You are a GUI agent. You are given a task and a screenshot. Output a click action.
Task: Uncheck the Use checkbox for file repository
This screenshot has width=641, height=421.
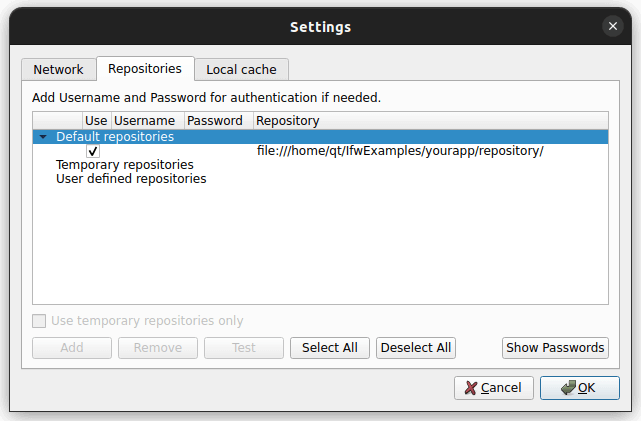[93, 151]
